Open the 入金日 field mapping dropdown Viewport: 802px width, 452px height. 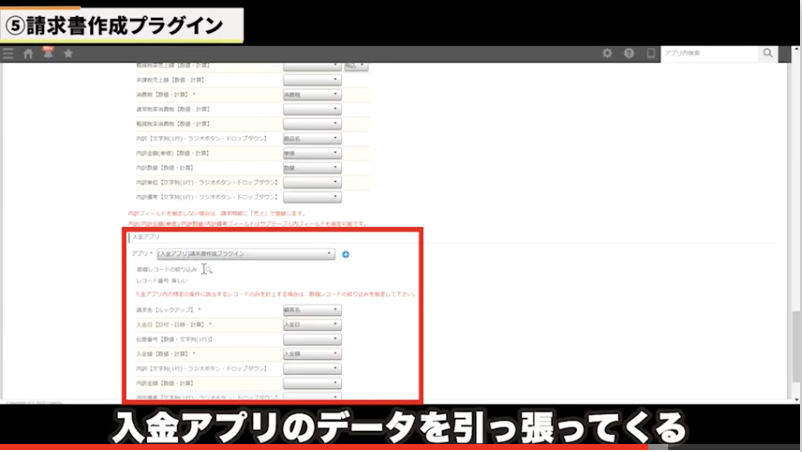coord(312,324)
